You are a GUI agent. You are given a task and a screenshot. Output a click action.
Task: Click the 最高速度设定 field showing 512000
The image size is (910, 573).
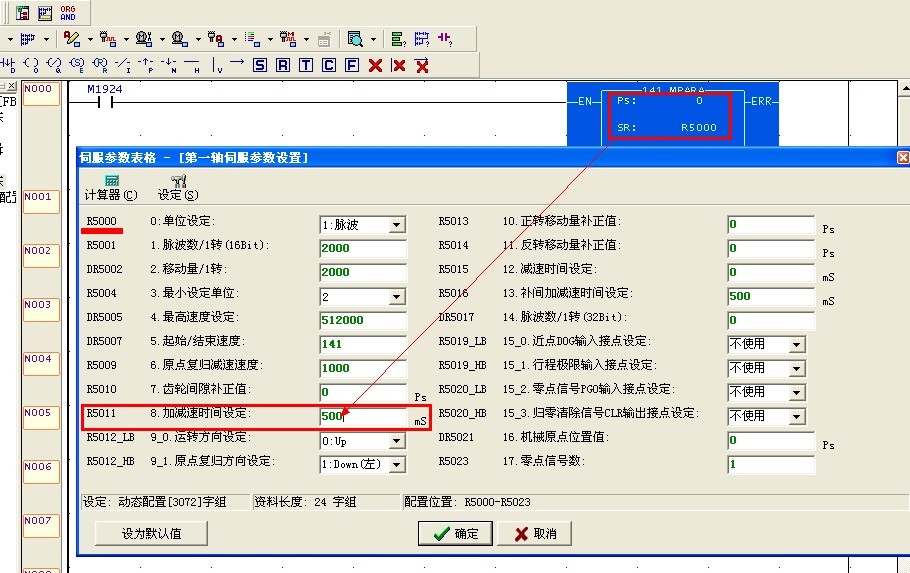(363, 320)
